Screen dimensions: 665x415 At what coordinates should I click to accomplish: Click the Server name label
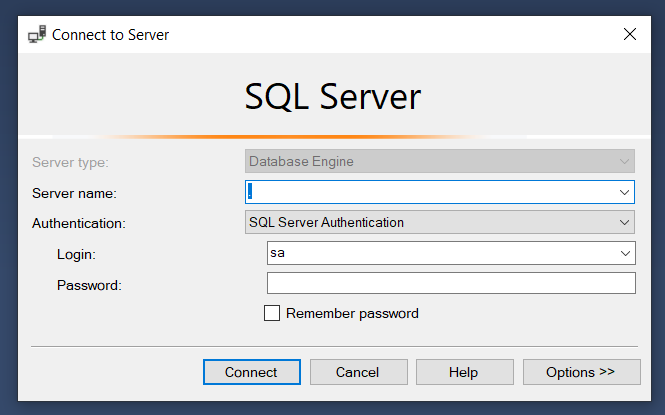click(74, 193)
